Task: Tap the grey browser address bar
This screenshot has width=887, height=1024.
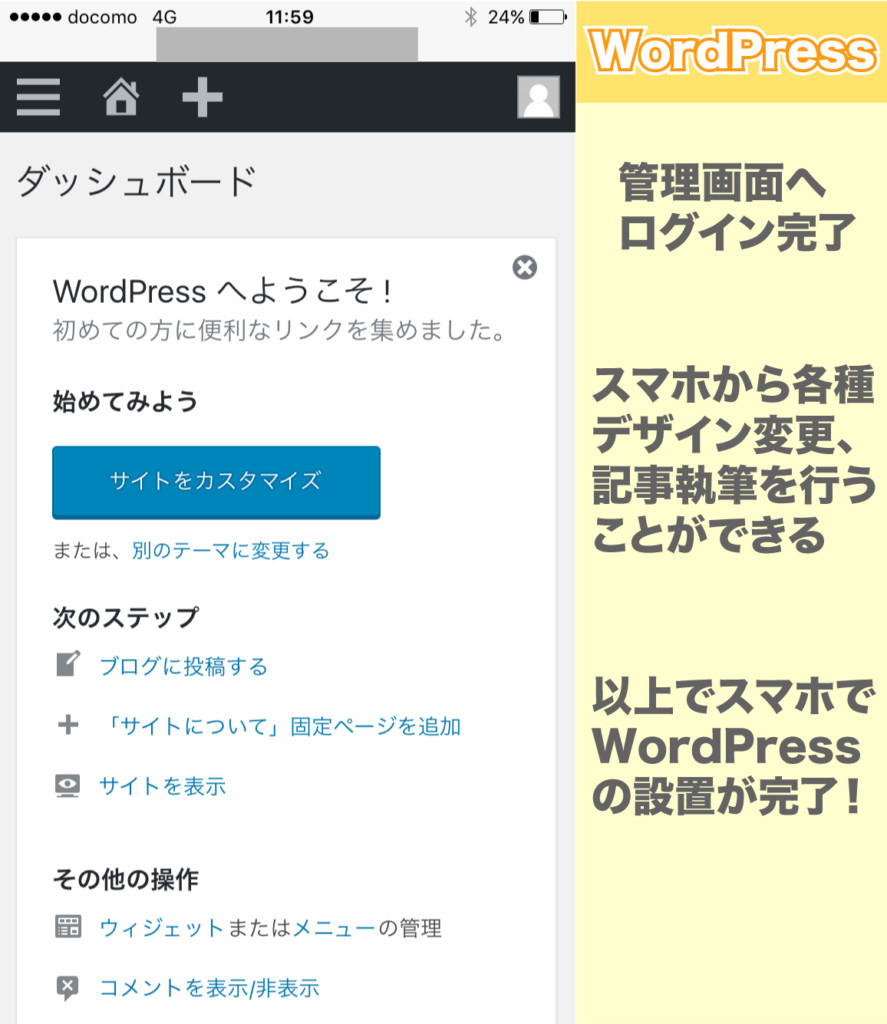Action: coord(287,44)
